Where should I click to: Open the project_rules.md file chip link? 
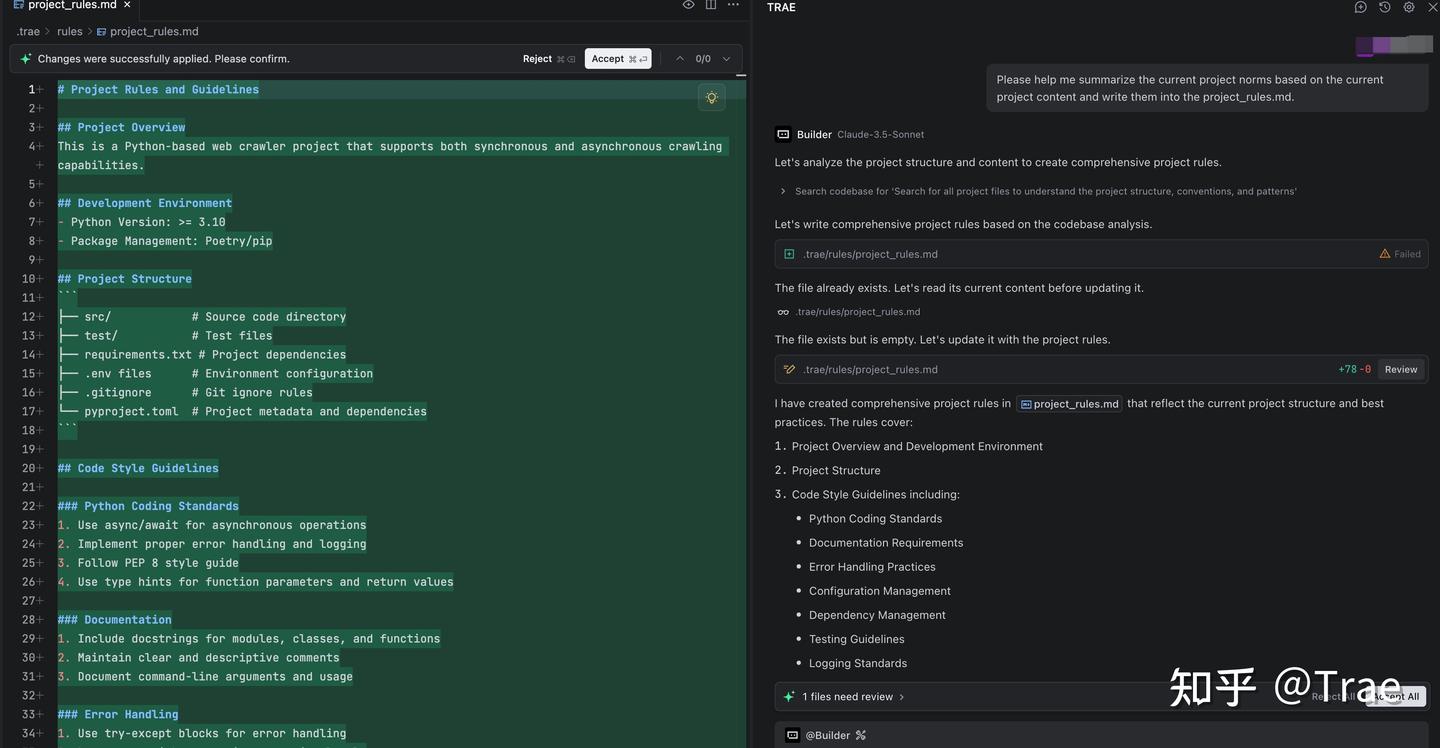tap(1069, 404)
